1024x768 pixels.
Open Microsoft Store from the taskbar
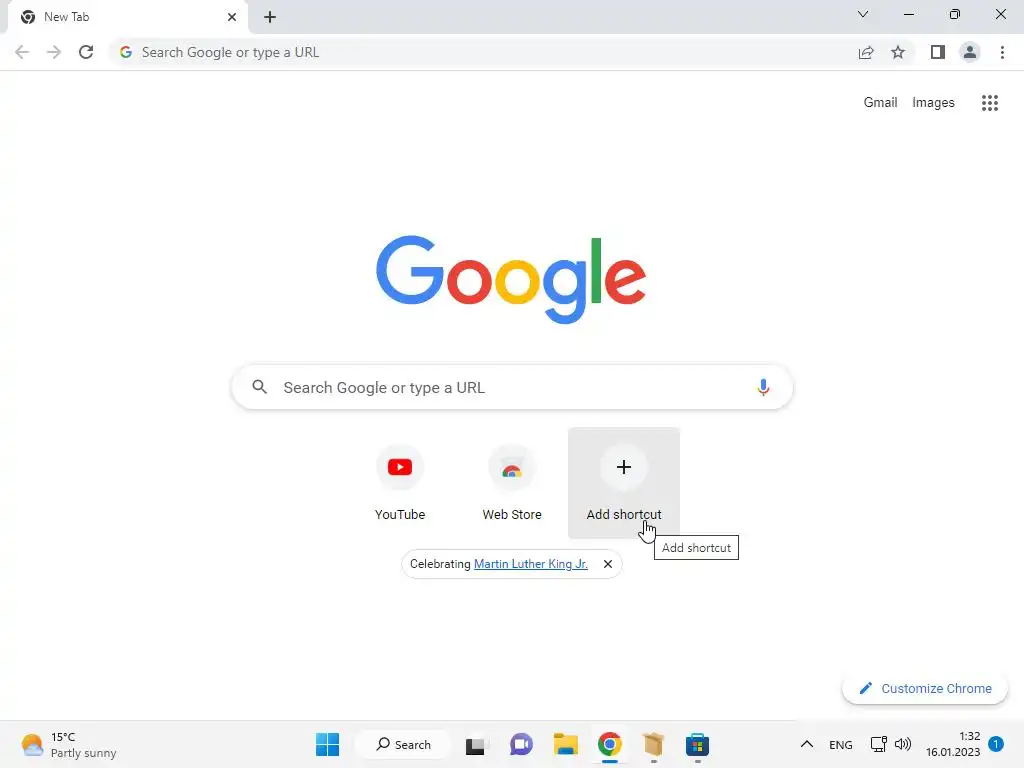(697, 744)
